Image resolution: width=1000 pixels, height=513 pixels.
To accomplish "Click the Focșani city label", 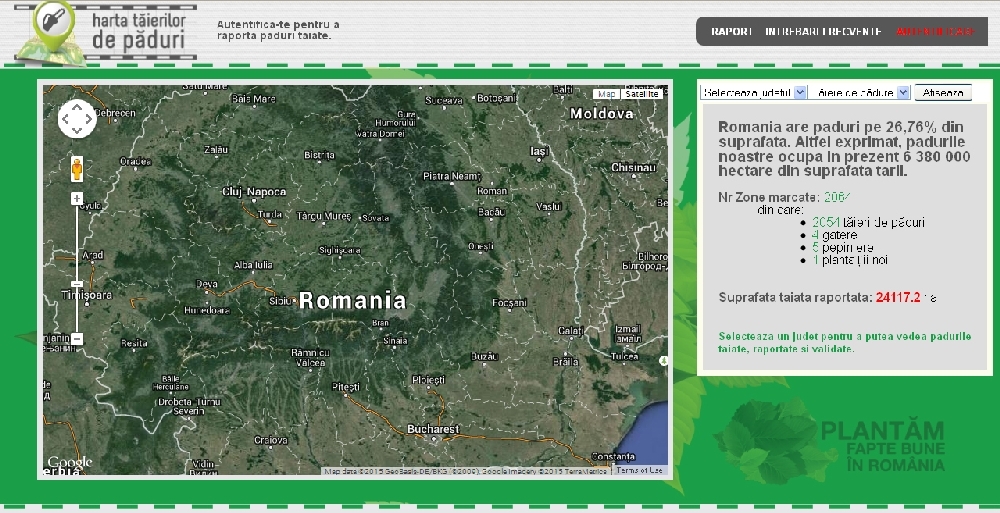I will (x=510, y=302).
